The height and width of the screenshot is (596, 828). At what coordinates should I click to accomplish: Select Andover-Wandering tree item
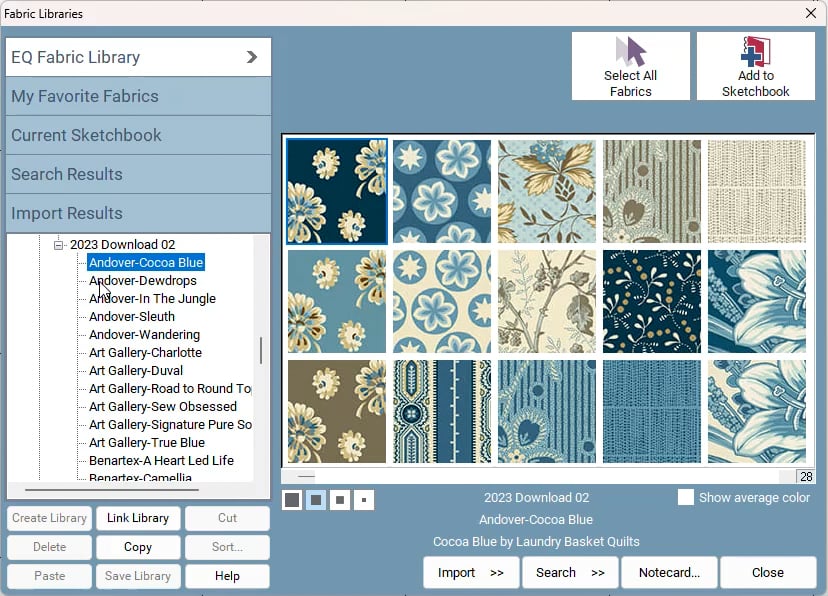(144, 334)
